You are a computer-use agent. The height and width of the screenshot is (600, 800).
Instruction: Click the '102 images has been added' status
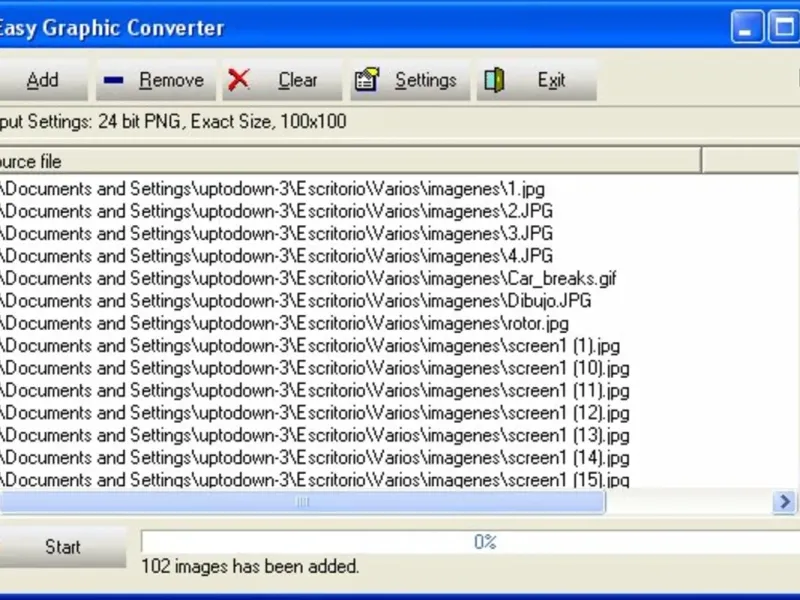coord(250,566)
